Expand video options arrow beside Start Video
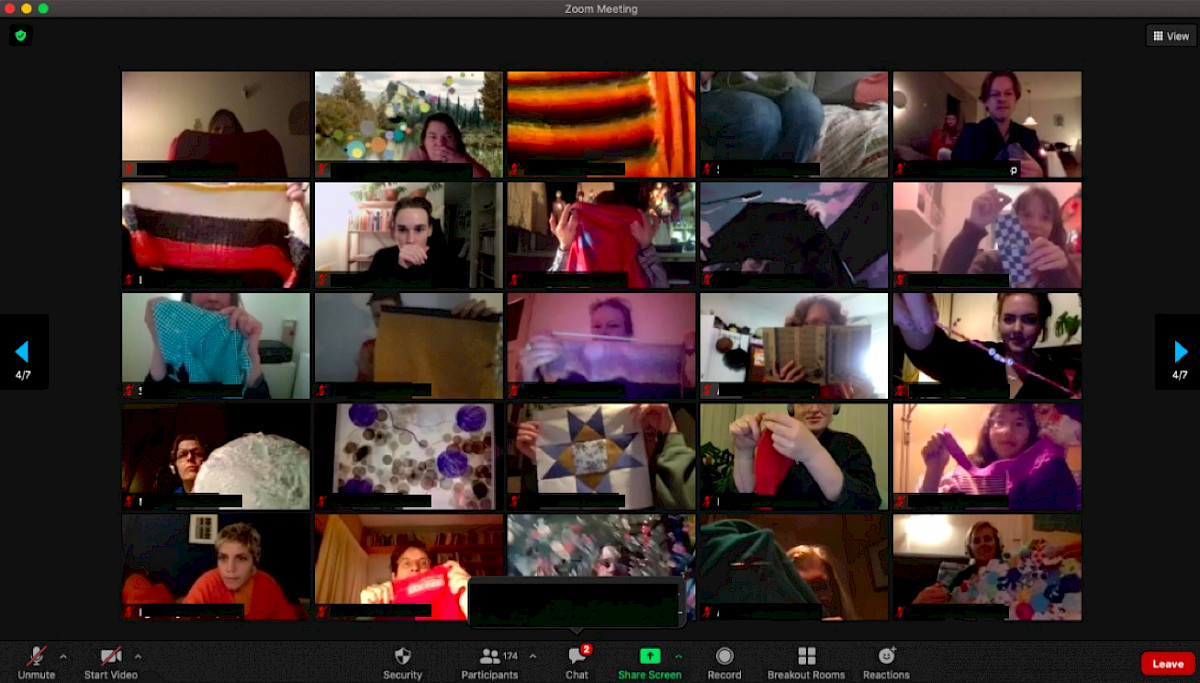Image resolution: width=1200 pixels, height=683 pixels. [138, 656]
